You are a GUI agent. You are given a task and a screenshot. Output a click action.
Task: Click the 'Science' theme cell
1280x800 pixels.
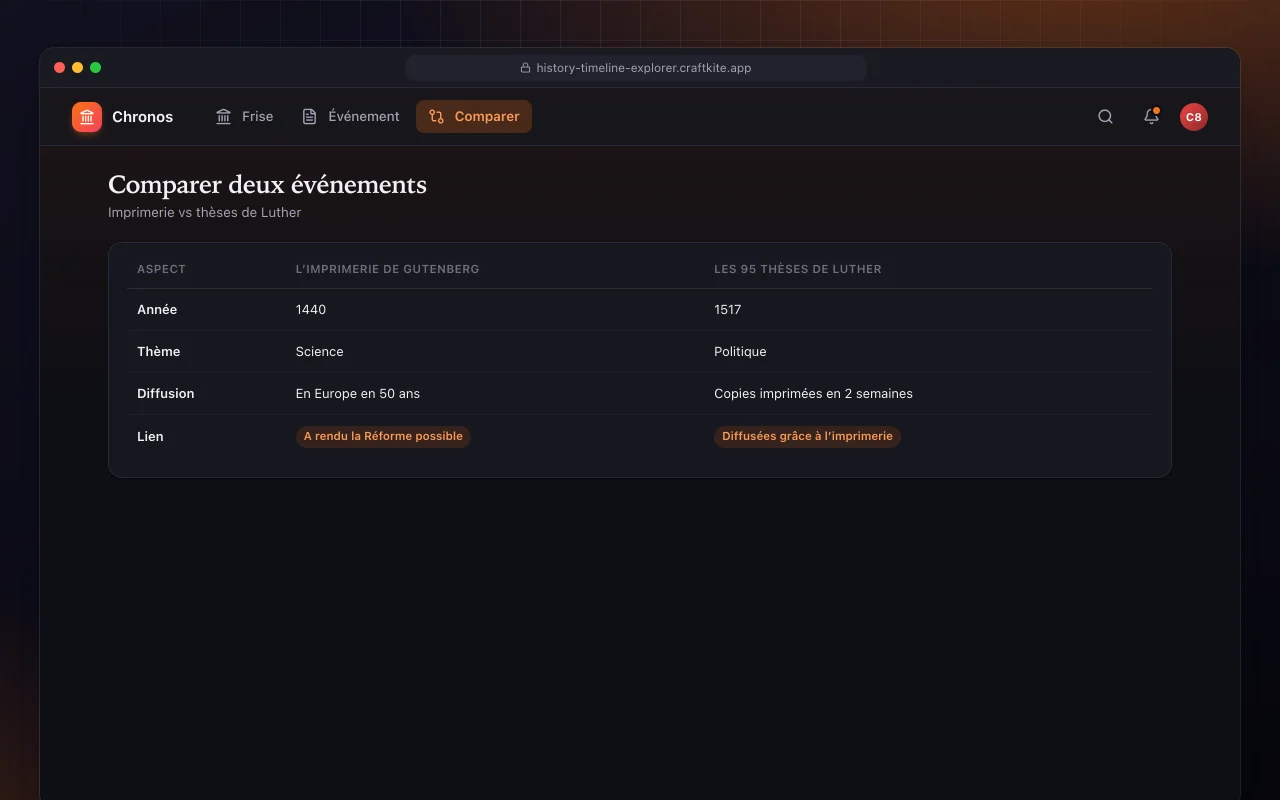(x=319, y=352)
